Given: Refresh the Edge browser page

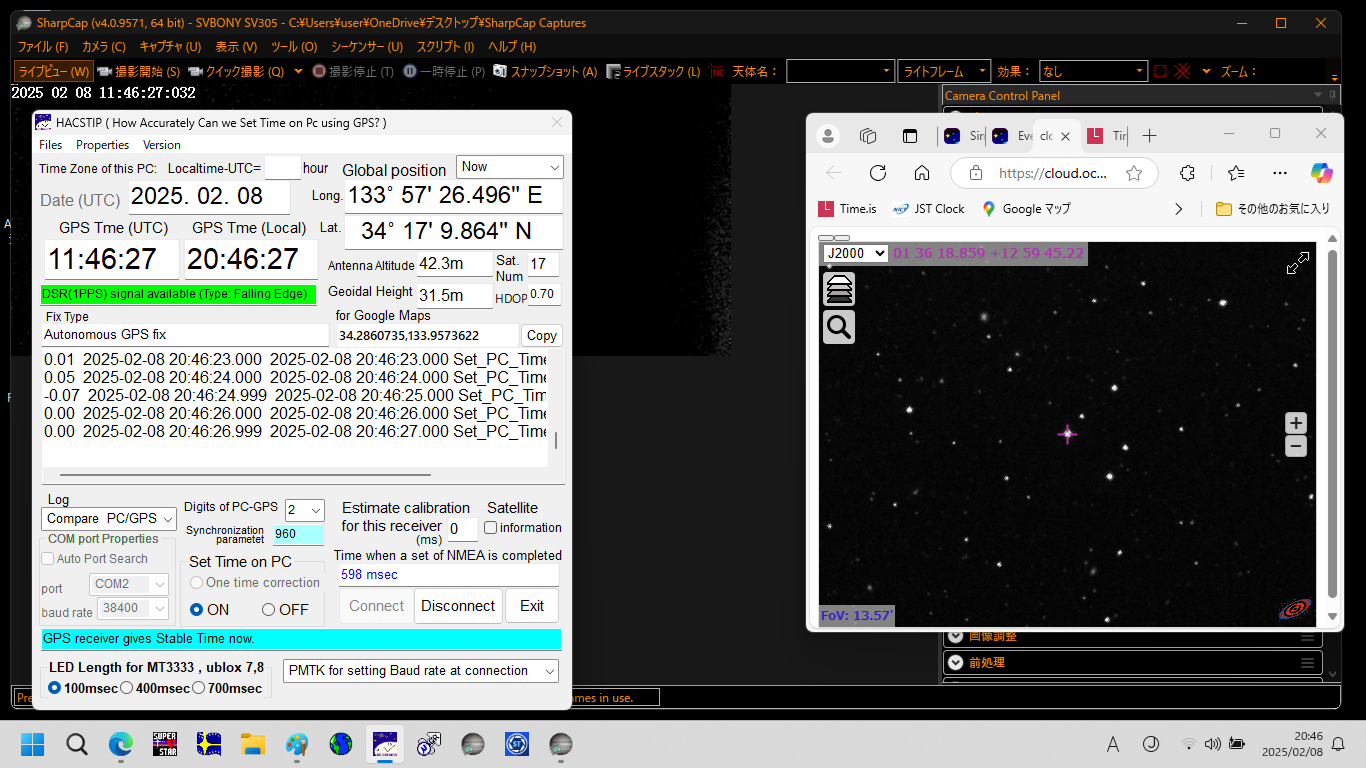Looking at the screenshot, I should point(878,173).
